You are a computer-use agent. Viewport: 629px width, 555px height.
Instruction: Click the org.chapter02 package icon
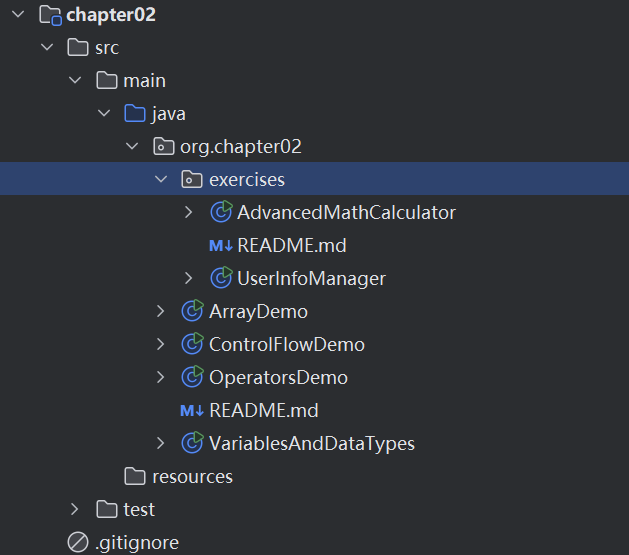coord(164,146)
